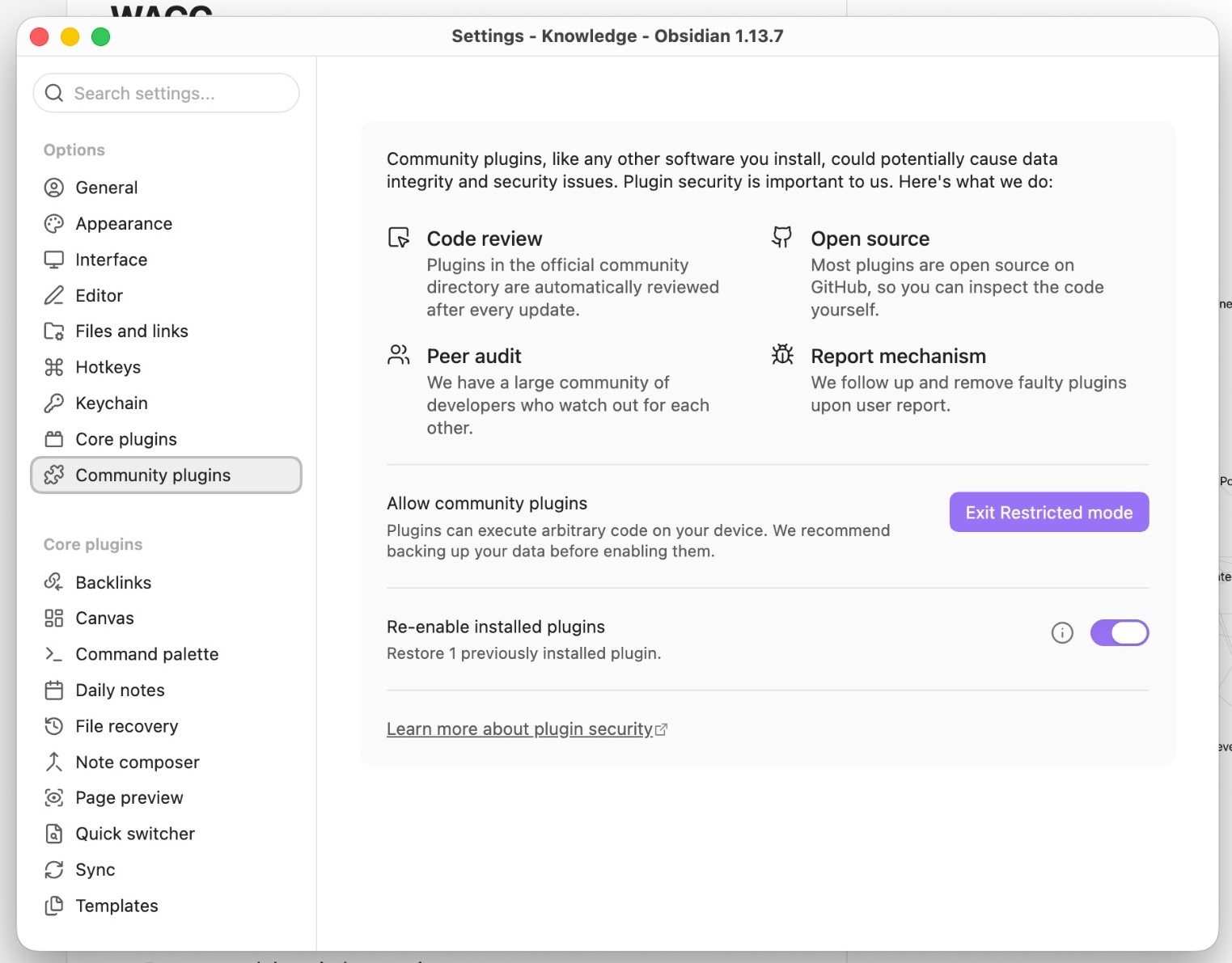Click the Note composer merge icon
The image size is (1232, 963).
pos(54,762)
